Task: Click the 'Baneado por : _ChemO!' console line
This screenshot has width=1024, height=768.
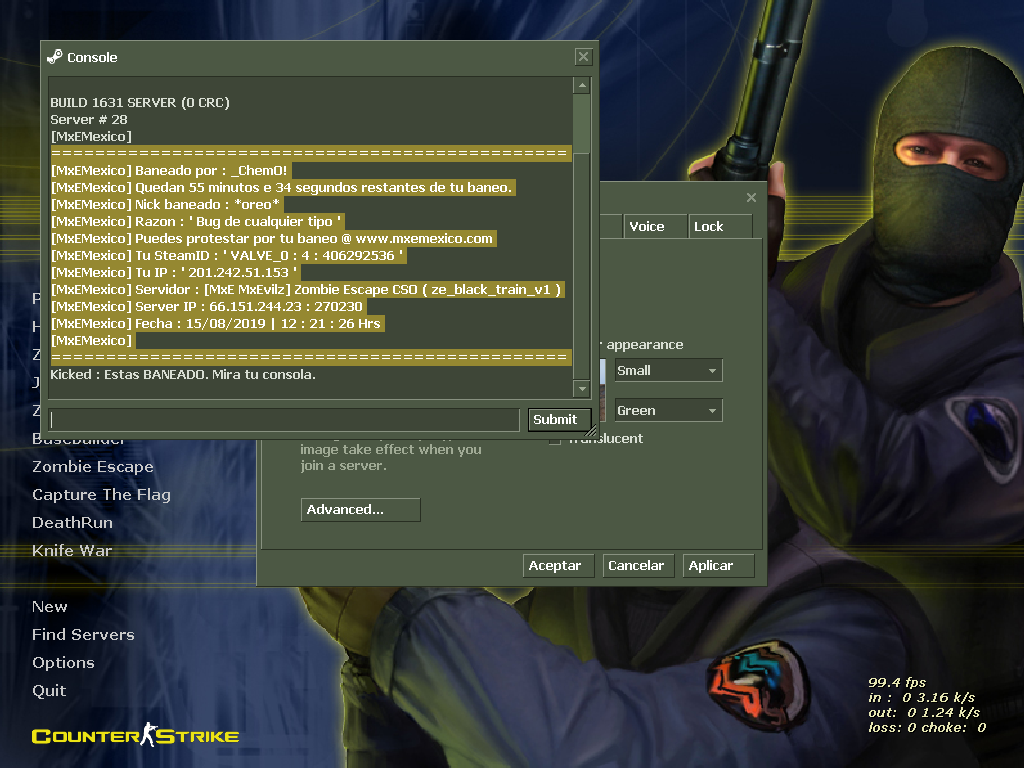Action: click(x=170, y=170)
